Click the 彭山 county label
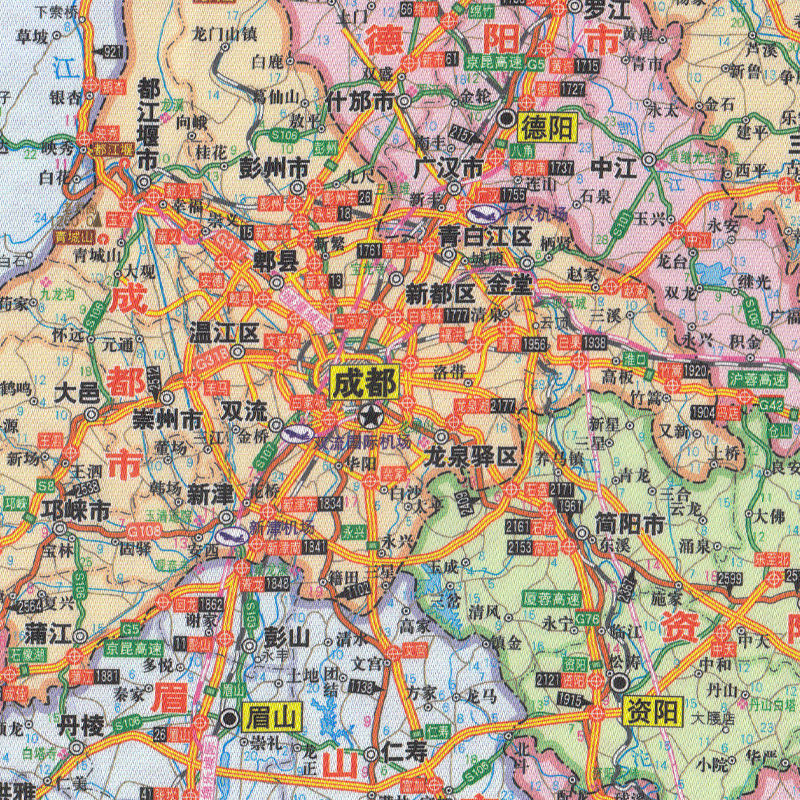The width and height of the screenshot is (800, 800). (287, 637)
